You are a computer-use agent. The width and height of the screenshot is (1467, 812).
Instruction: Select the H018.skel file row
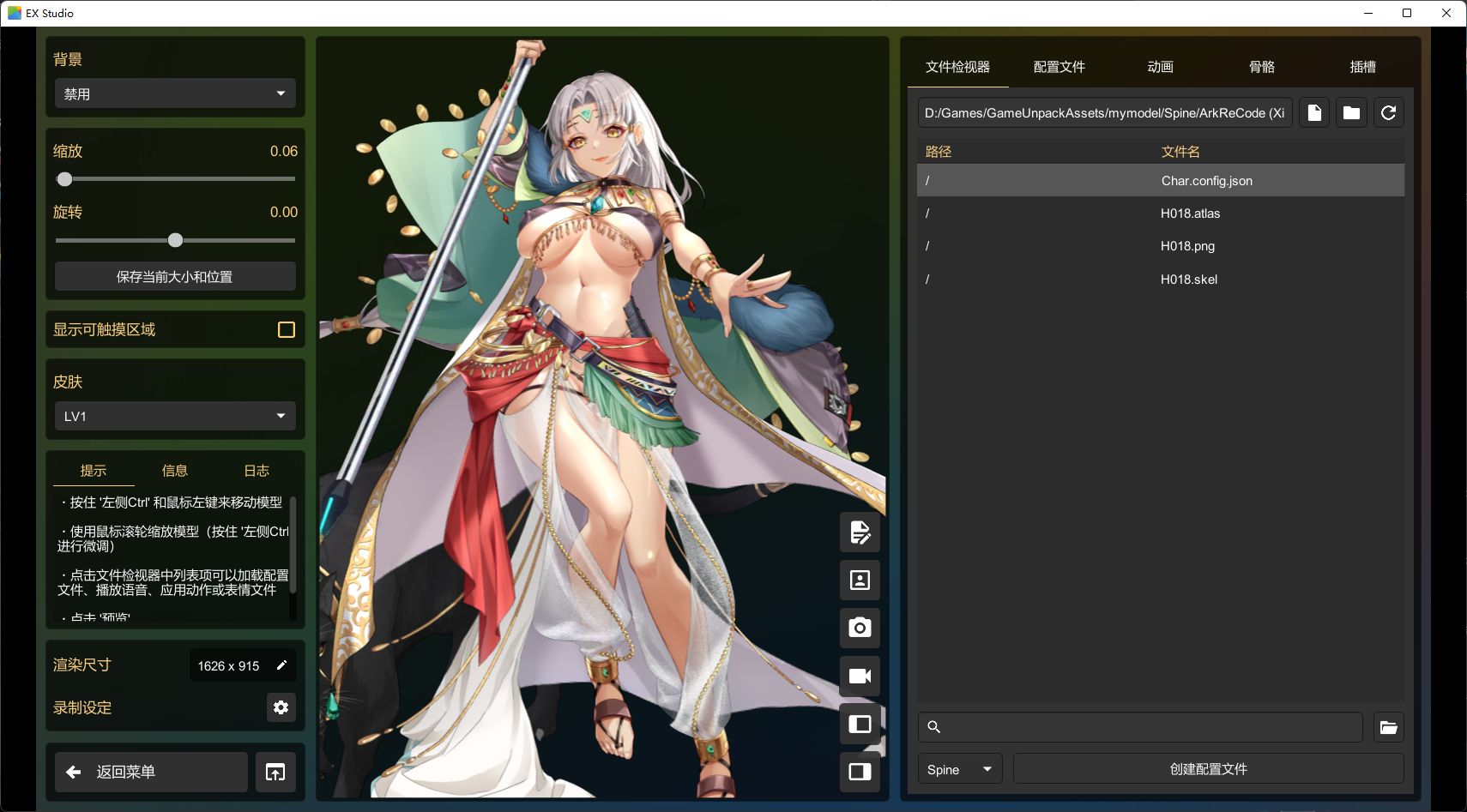(1161, 280)
